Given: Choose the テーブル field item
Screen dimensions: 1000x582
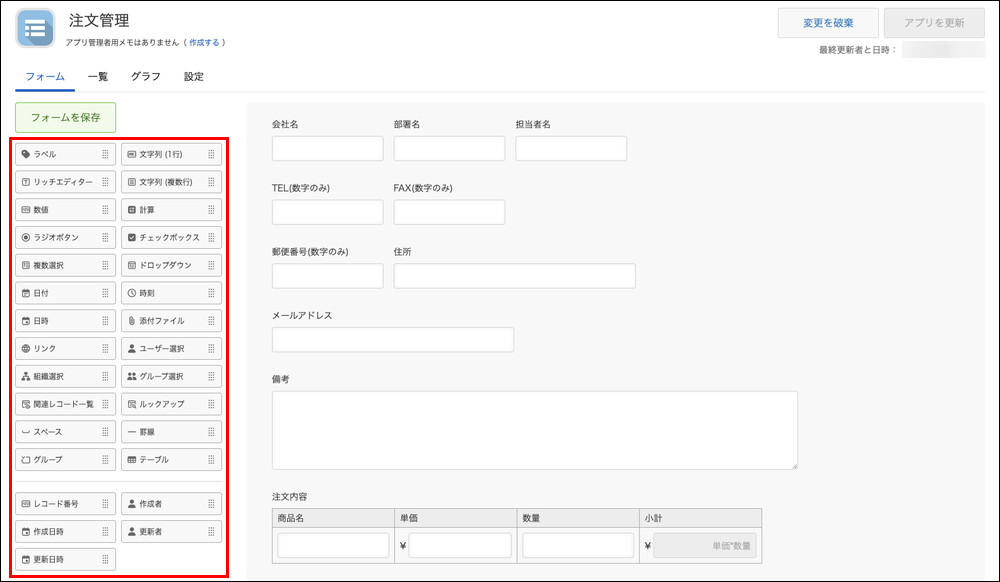Looking at the screenshot, I should pyautogui.click(x=172, y=460).
